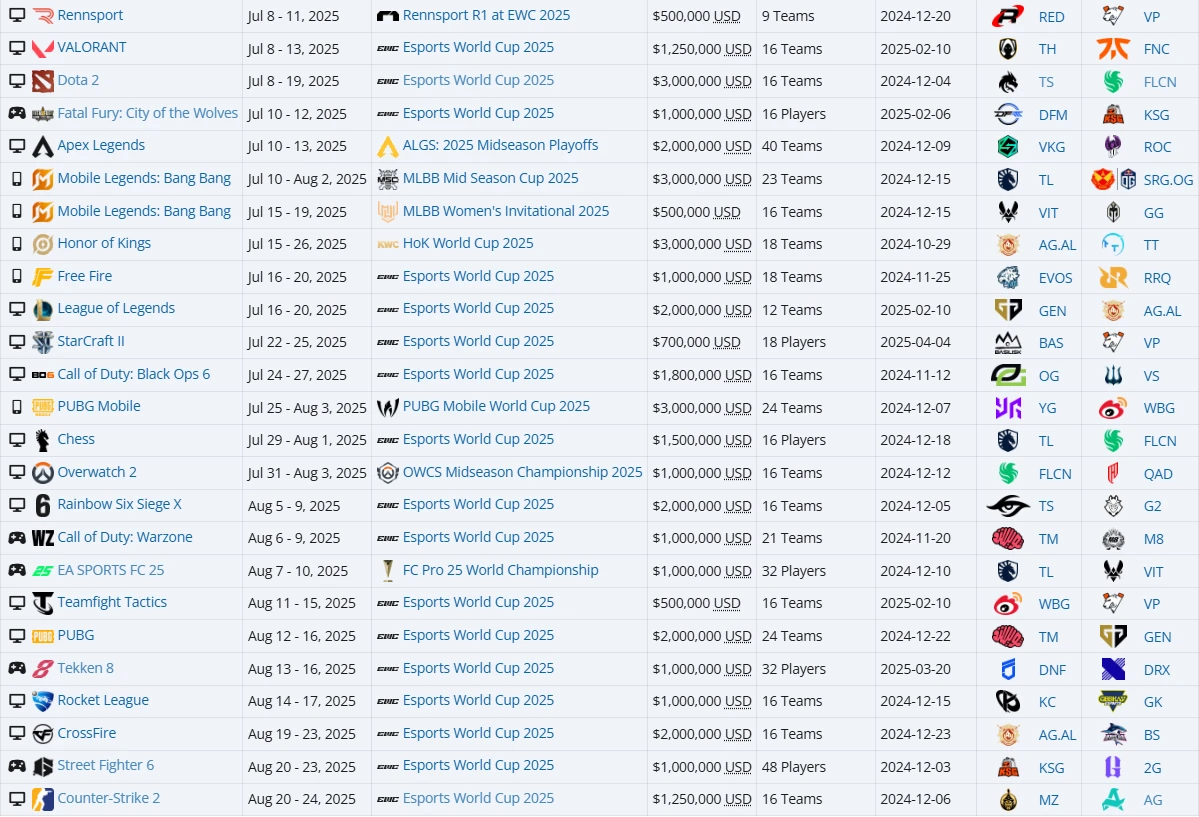Click the DFM team link
The height and width of the screenshot is (817, 1199).
coord(1053,115)
